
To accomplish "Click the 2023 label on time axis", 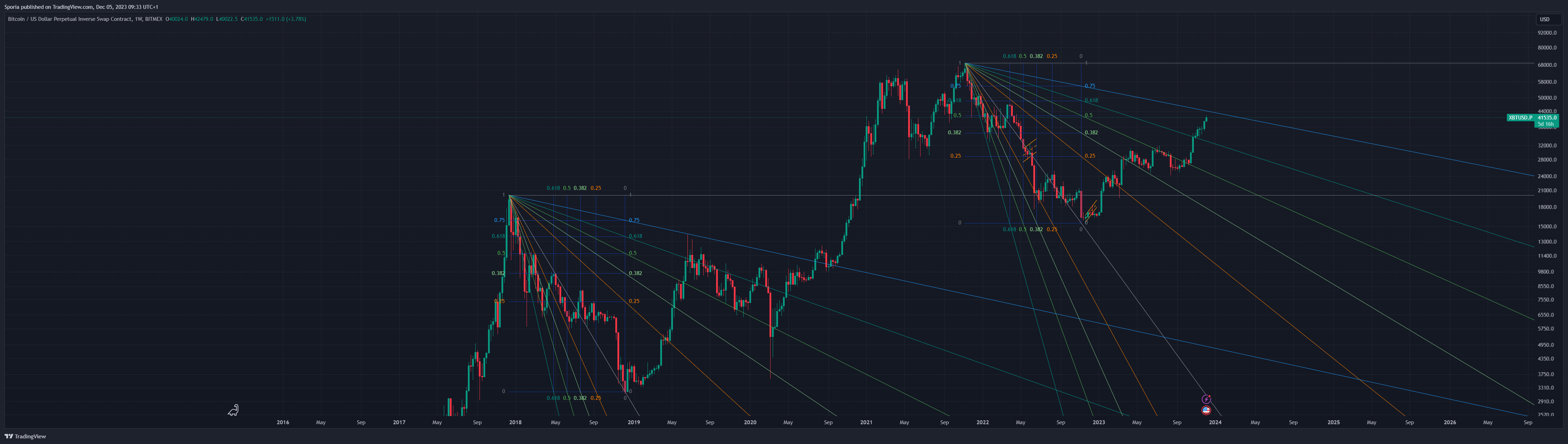I will [x=1099, y=422].
